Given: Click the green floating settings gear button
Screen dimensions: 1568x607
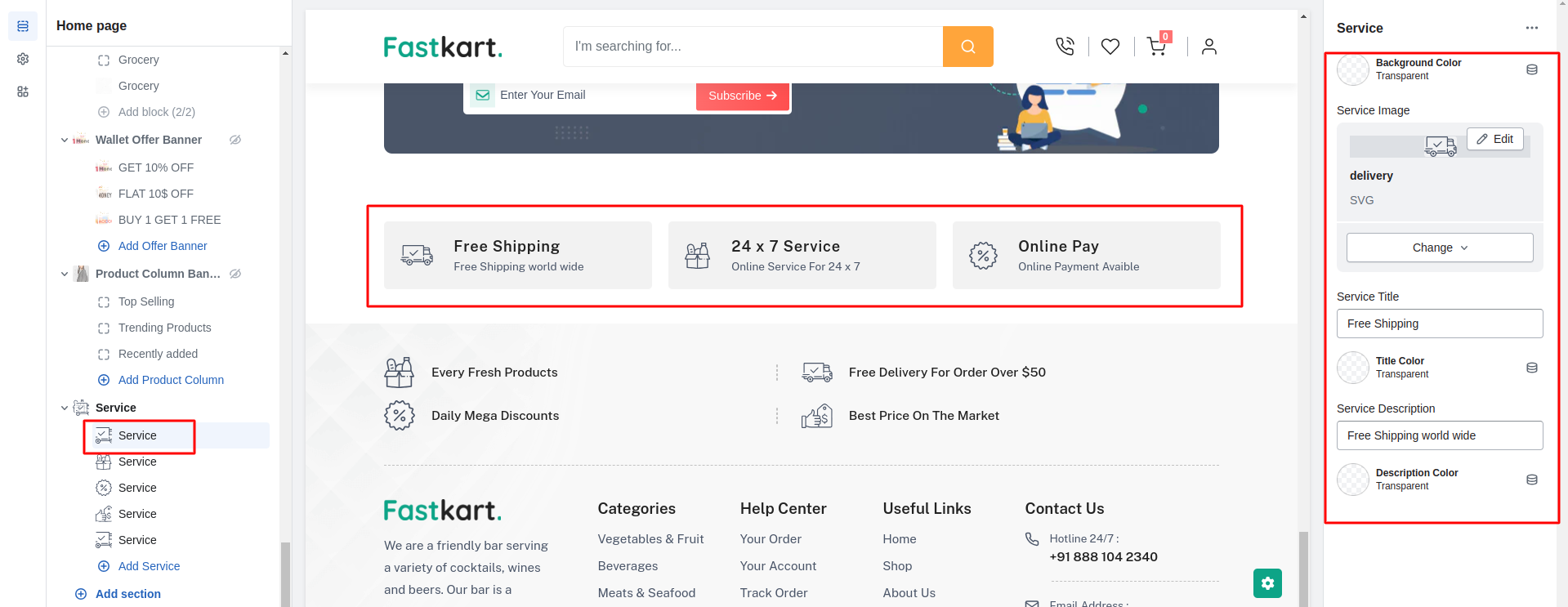Looking at the screenshot, I should pos(1267,583).
